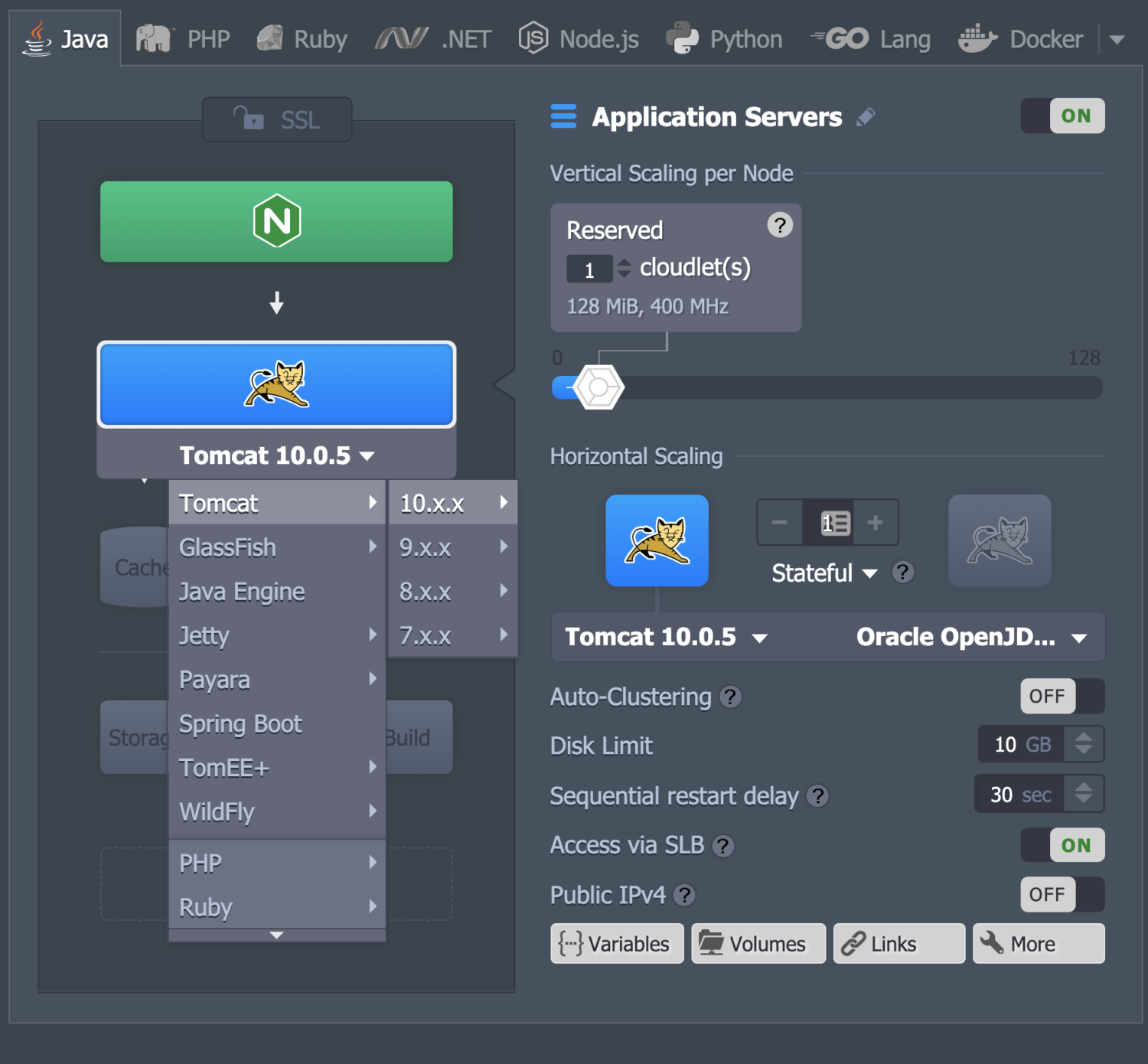Open the Variables button
This screenshot has height=1064, width=1148.
616,944
